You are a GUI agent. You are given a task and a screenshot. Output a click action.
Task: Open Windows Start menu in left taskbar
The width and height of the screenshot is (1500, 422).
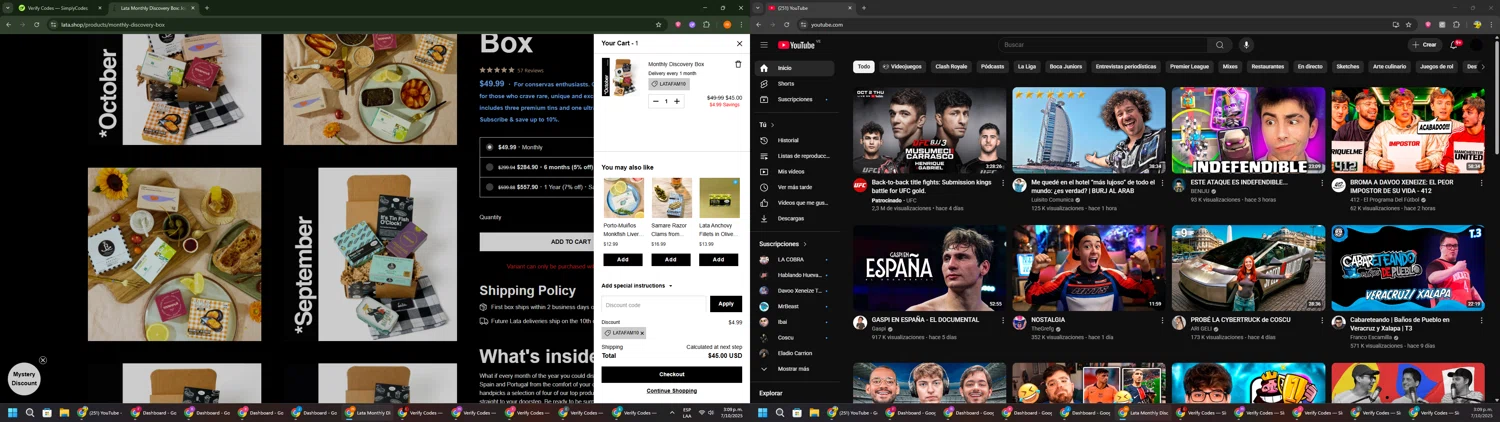point(13,412)
